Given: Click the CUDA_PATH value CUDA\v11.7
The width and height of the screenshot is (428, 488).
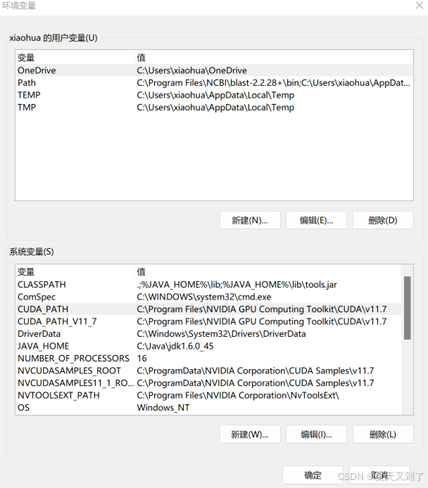Looking at the screenshot, I should [262, 309].
